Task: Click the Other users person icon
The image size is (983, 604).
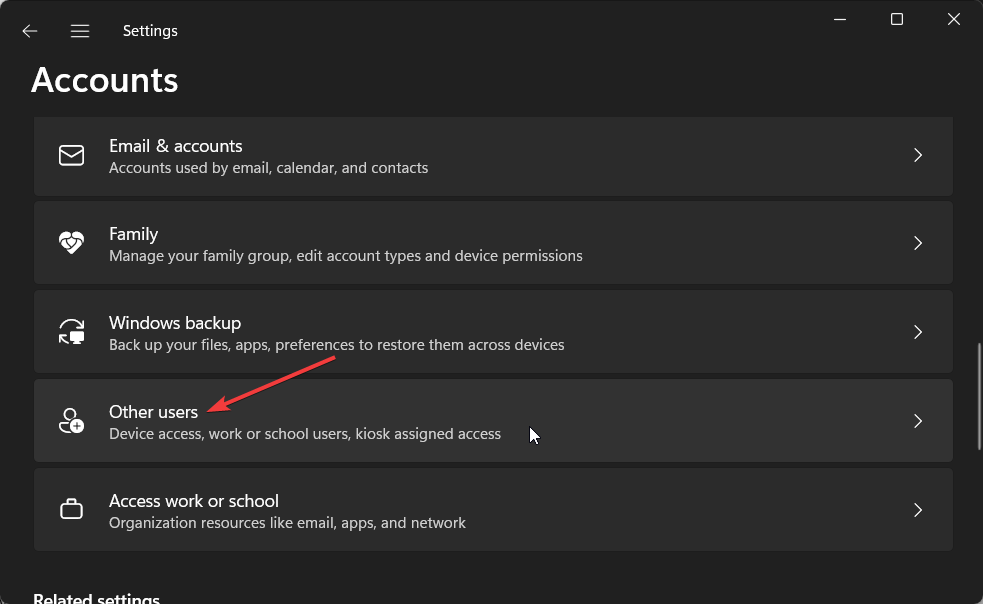Action: (71, 421)
